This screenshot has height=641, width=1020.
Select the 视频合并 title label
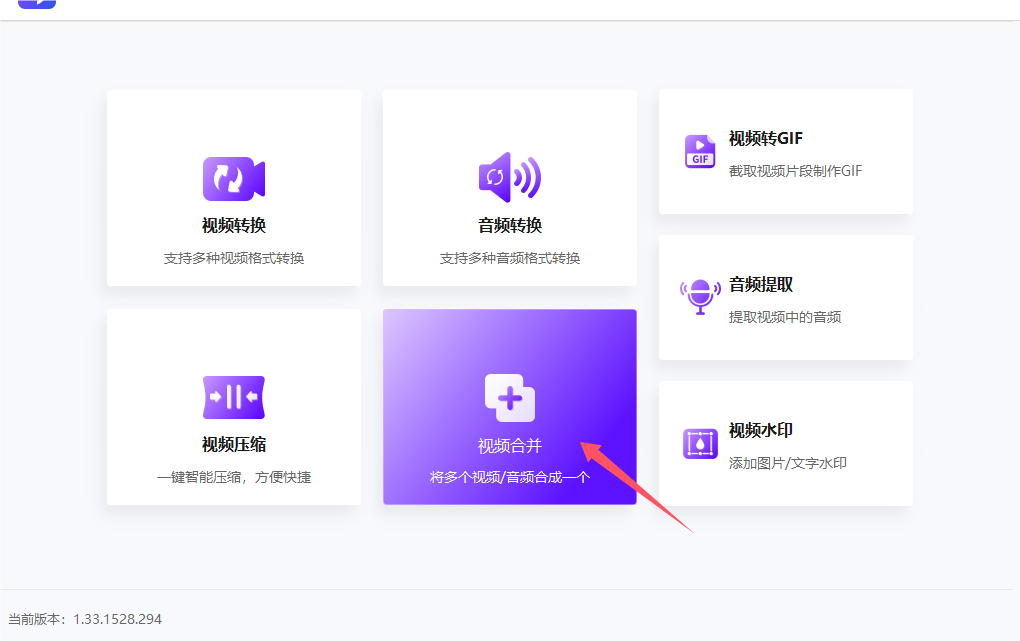pos(509,446)
